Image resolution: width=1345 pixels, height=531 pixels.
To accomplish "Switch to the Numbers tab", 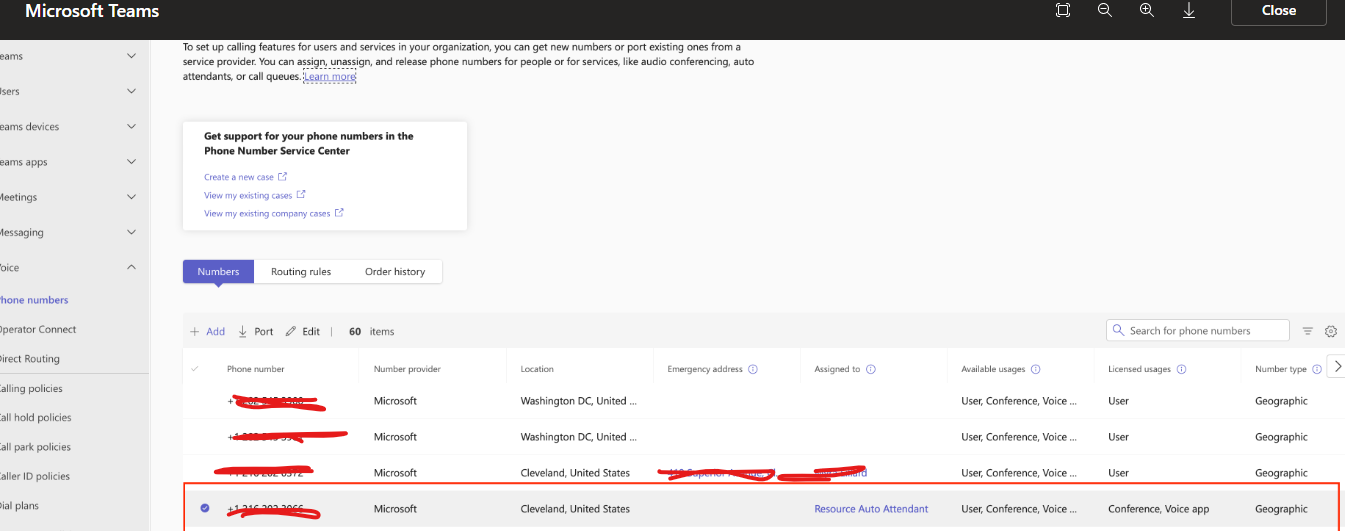I will pyautogui.click(x=218, y=271).
